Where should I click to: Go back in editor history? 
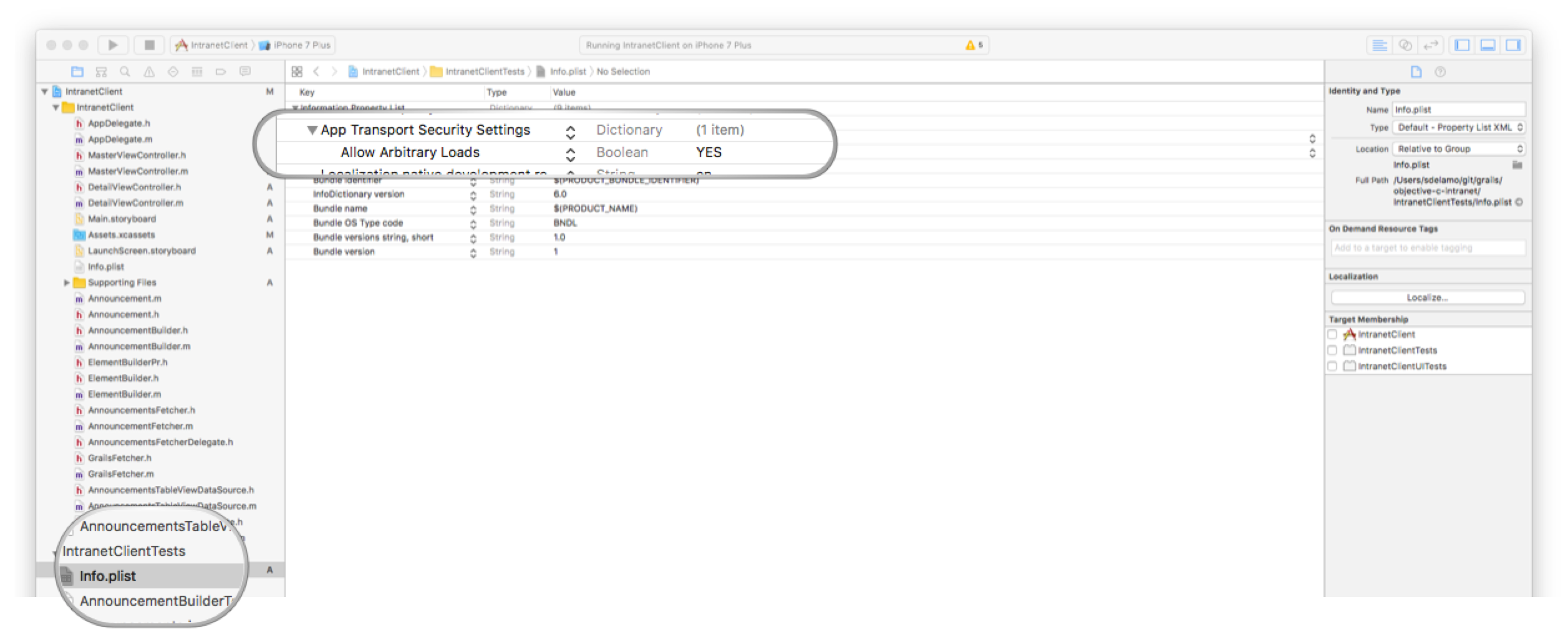(x=317, y=72)
